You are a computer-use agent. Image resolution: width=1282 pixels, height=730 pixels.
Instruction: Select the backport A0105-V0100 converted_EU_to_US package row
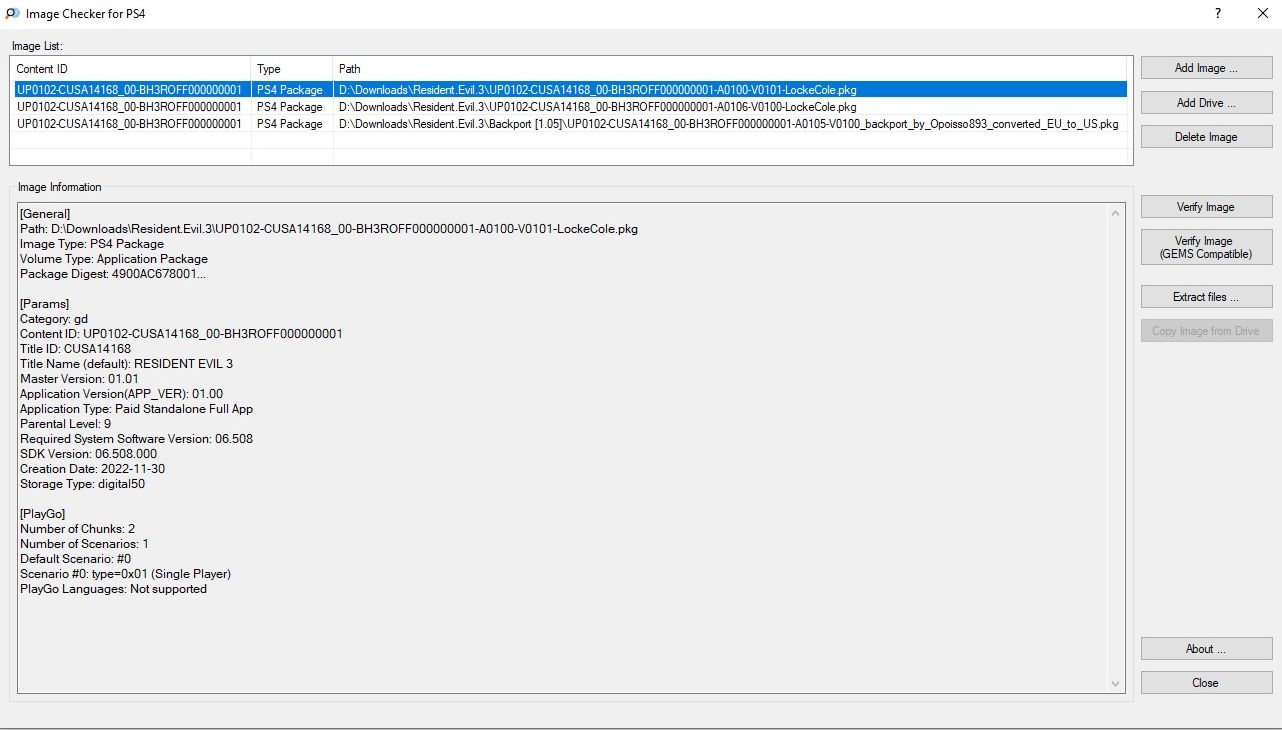pos(570,123)
